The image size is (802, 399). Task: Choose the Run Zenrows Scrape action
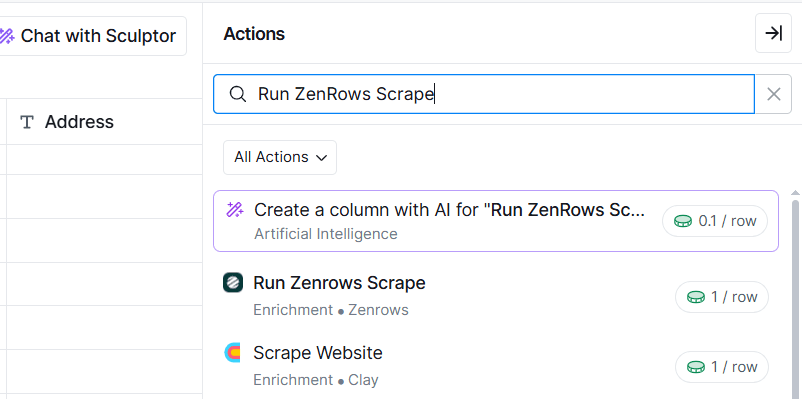[x=496, y=296]
